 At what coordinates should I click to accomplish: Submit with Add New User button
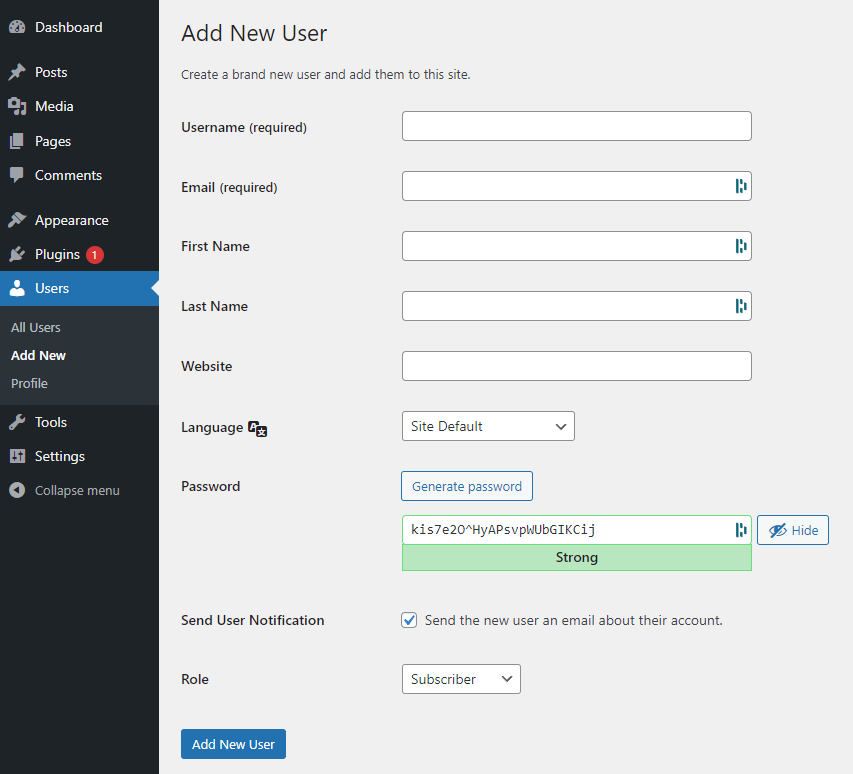click(x=233, y=744)
